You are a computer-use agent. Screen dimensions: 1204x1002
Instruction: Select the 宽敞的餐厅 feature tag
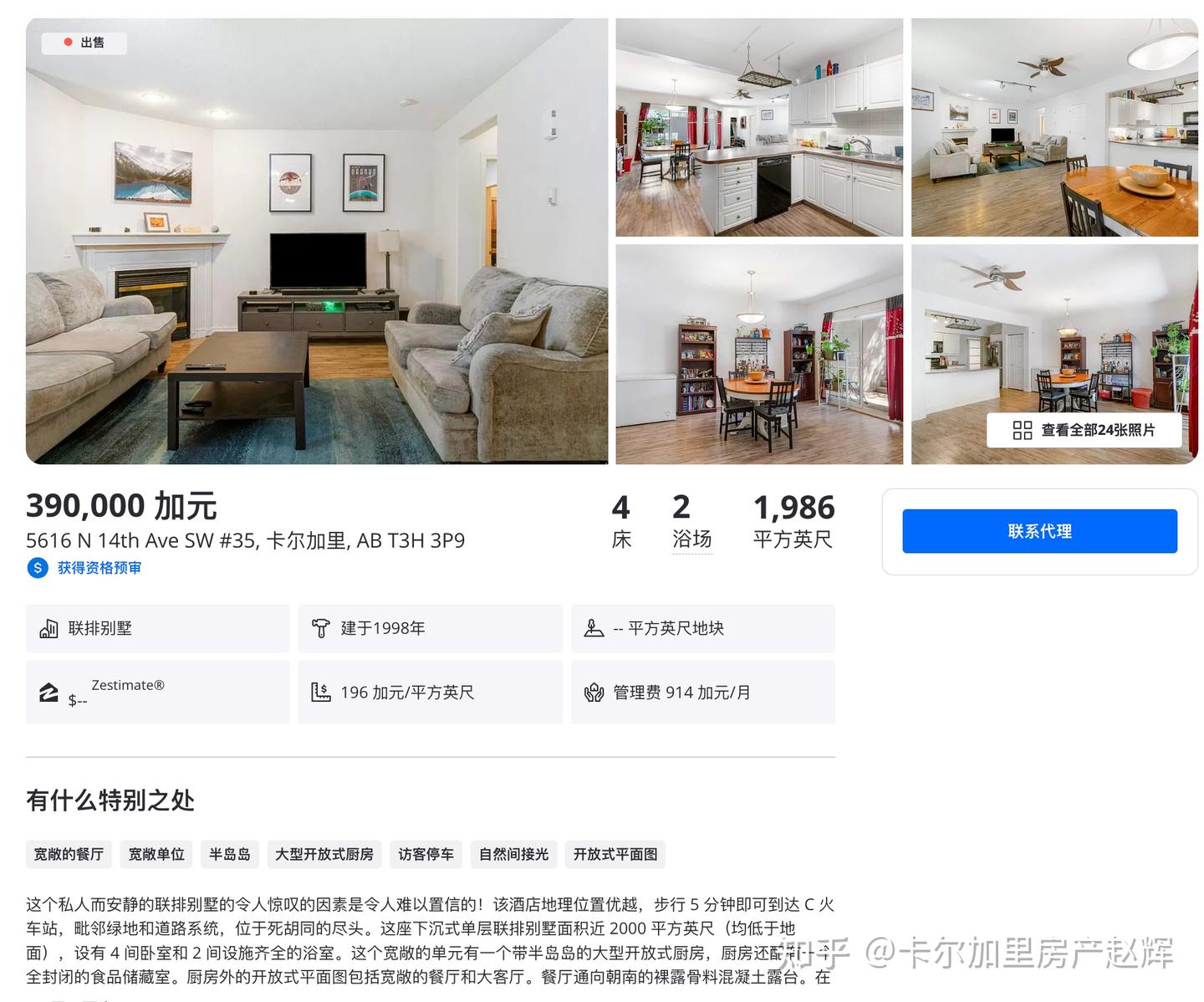(69, 854)
